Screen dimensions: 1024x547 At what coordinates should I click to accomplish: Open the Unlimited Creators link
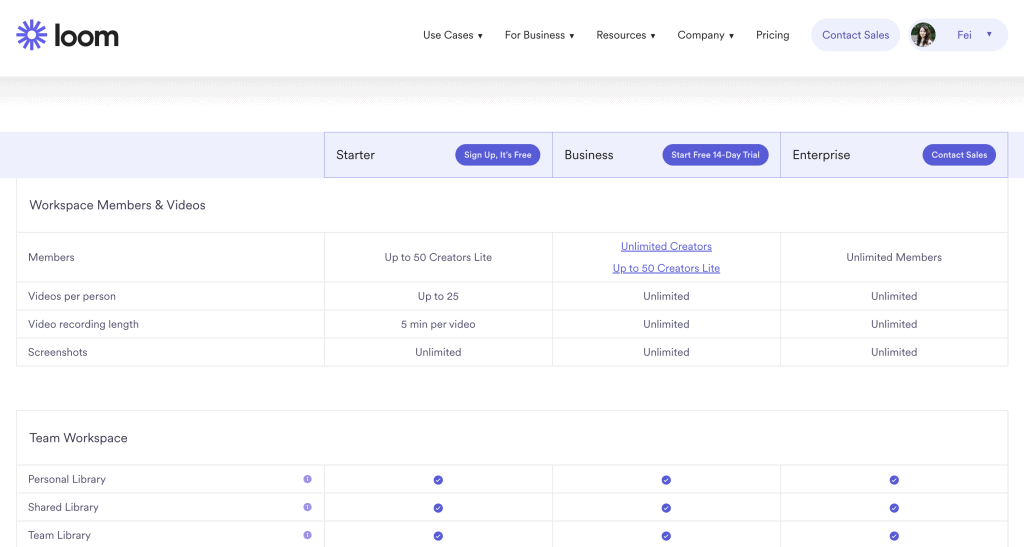666,246
